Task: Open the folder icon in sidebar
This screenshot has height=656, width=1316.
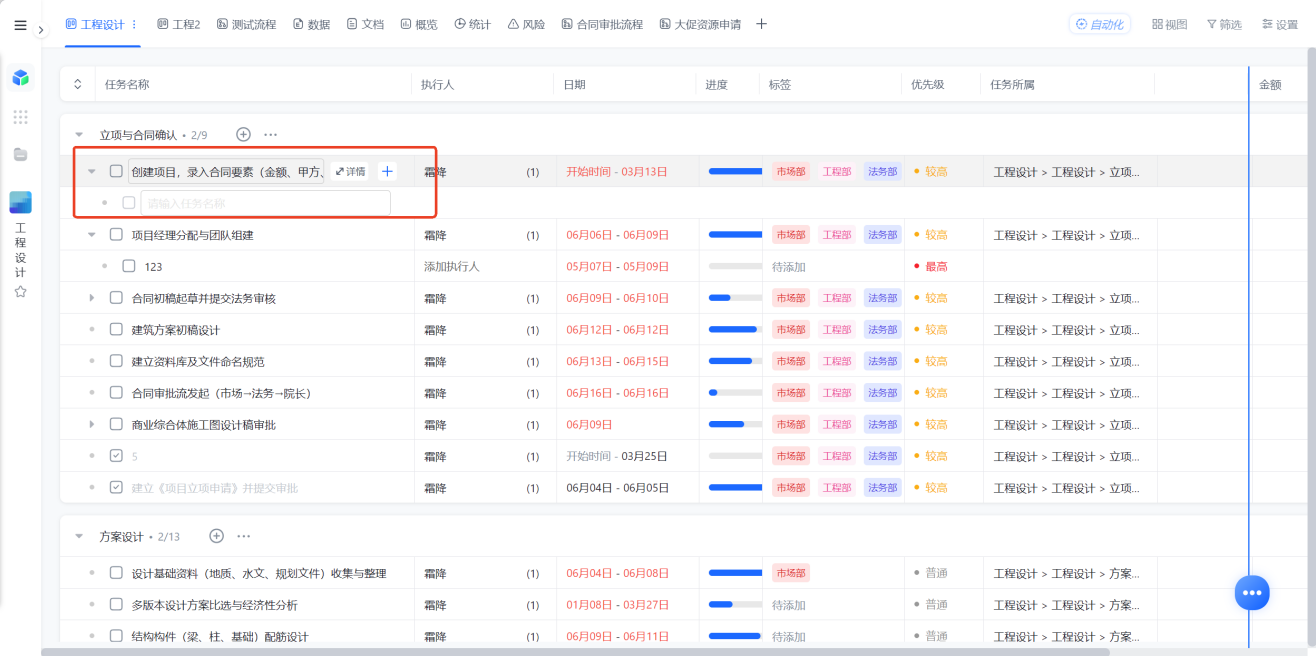Action: click(x=20, y=154)
